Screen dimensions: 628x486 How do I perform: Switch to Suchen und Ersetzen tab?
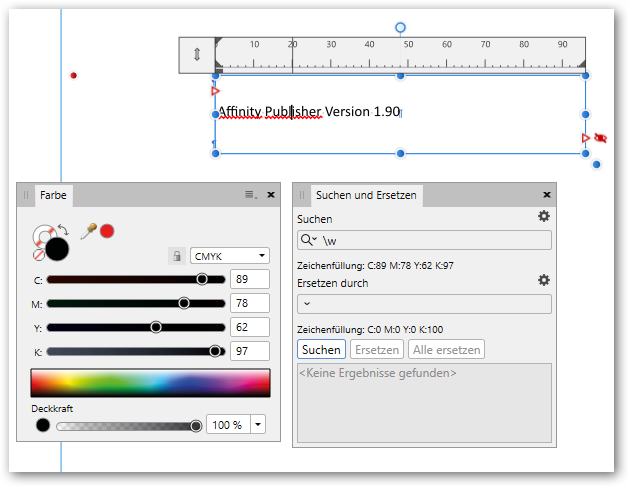coord(366,195)
